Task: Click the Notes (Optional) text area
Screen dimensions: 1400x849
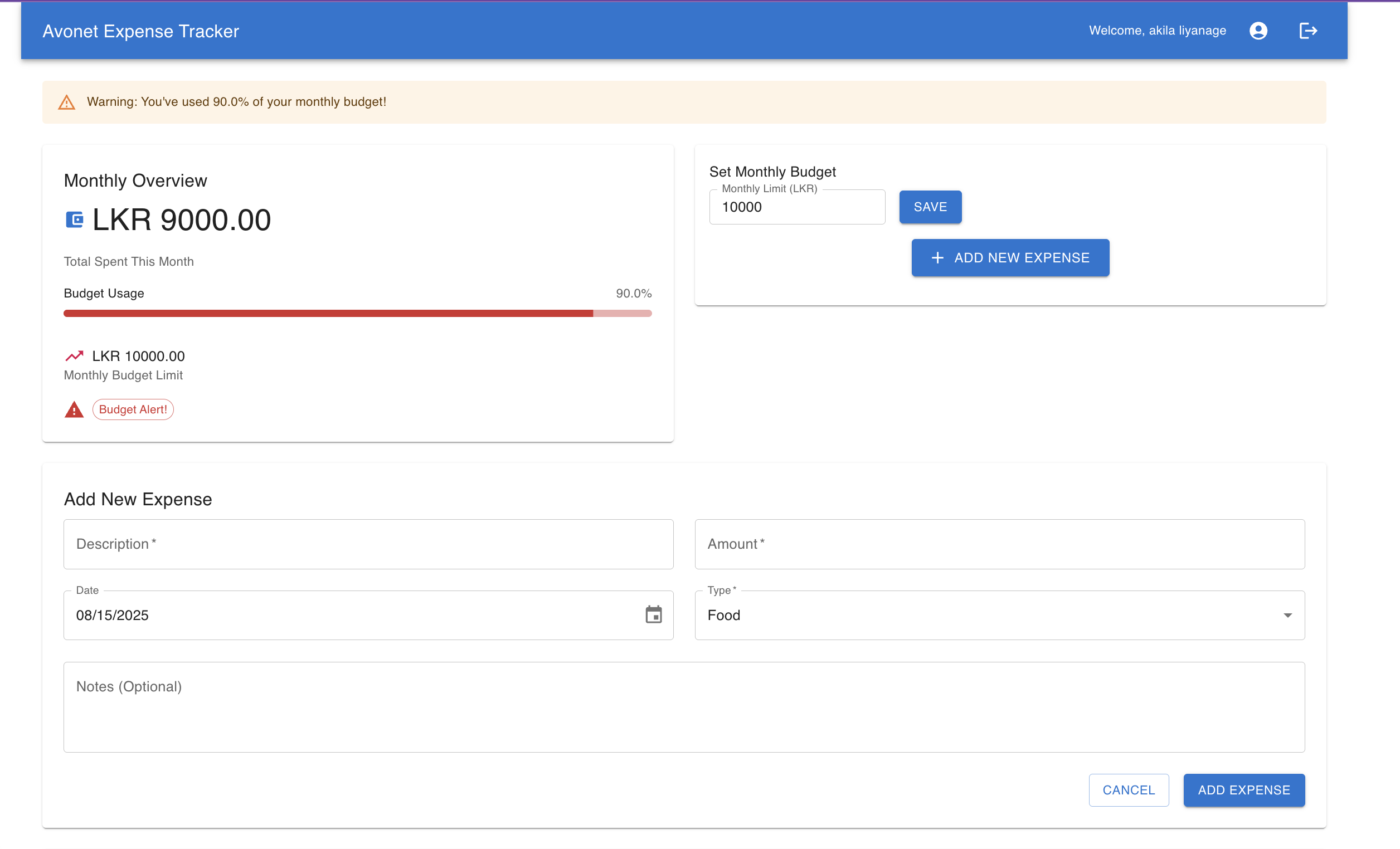Action: [683, 707]
